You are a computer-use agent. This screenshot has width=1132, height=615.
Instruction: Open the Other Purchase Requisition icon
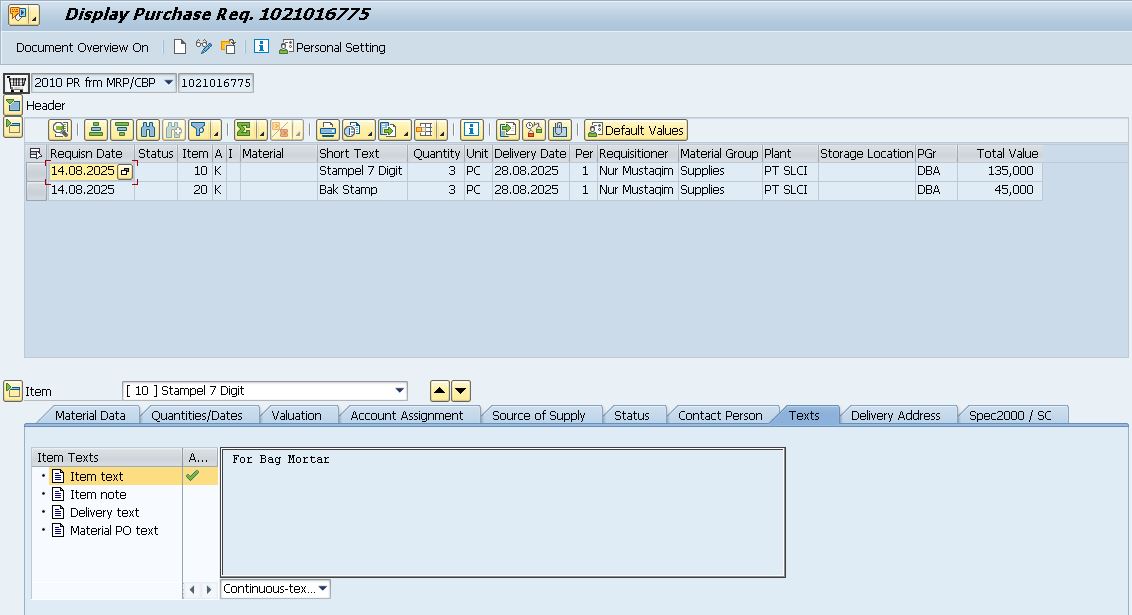228,47
